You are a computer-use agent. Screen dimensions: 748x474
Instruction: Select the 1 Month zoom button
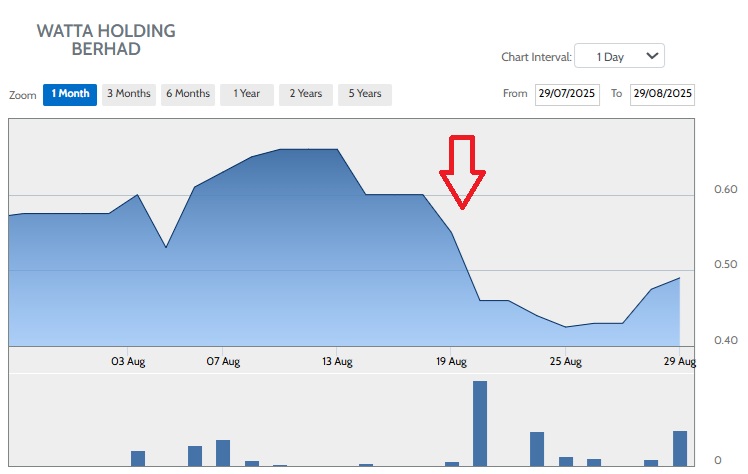tap(70, 94)
